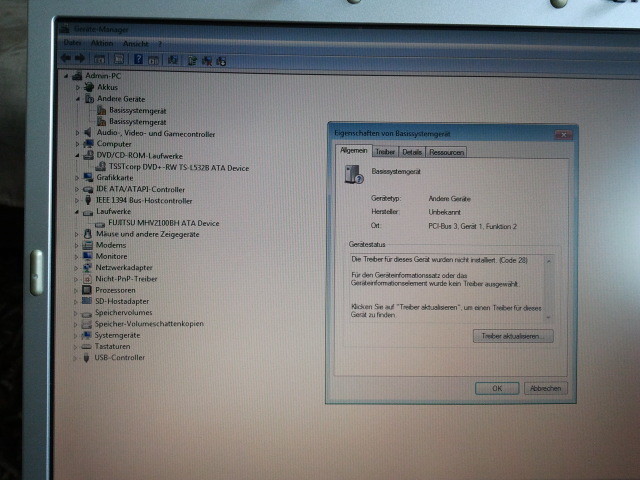This screenshot has height=480, width=640.
Task: Click Abbrechen in properties dialog
Action: pyautogui.click(x=545, y=389)
